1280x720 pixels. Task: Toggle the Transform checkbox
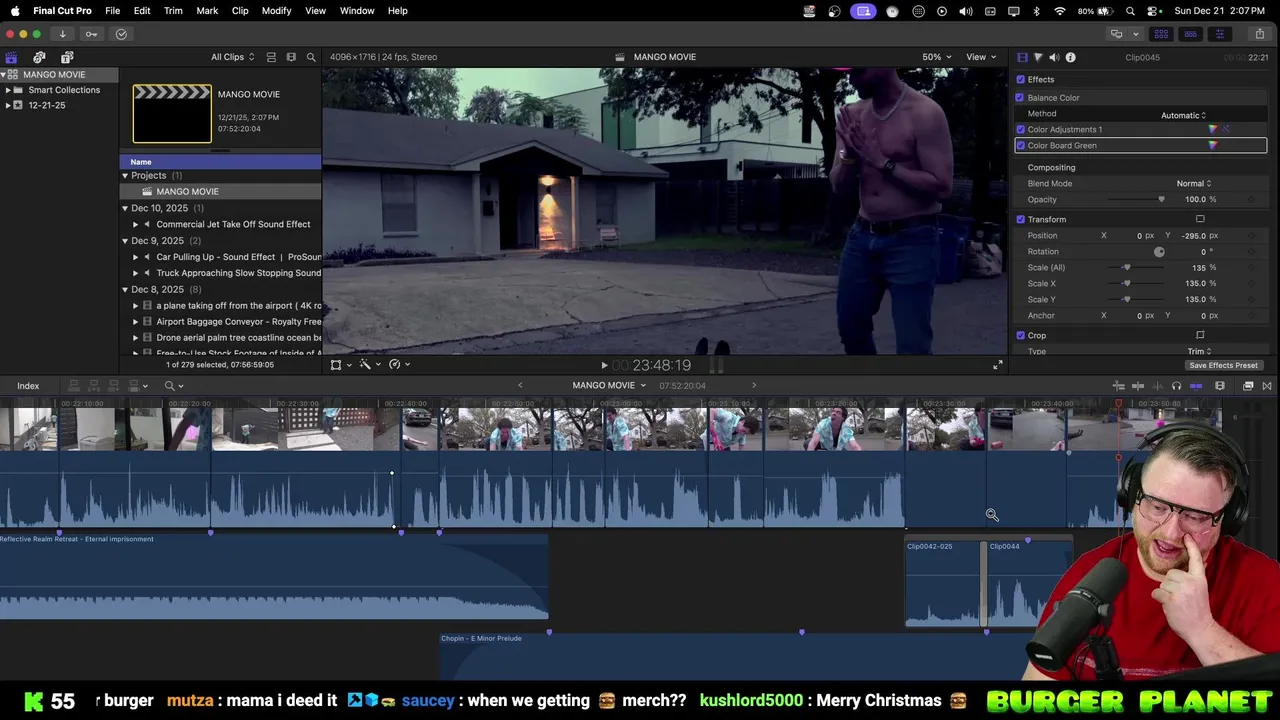pyautogui.click(x=1020, y=219)
